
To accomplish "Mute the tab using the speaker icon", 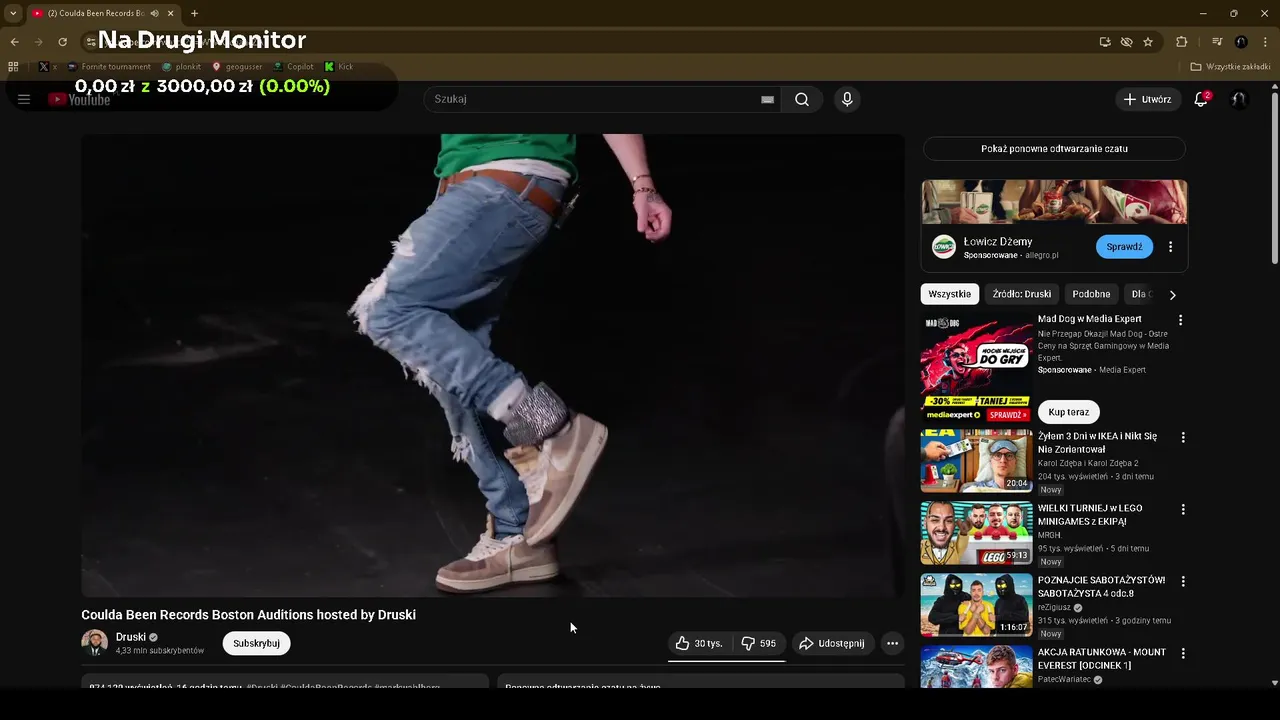I will [x=154, y=13].
